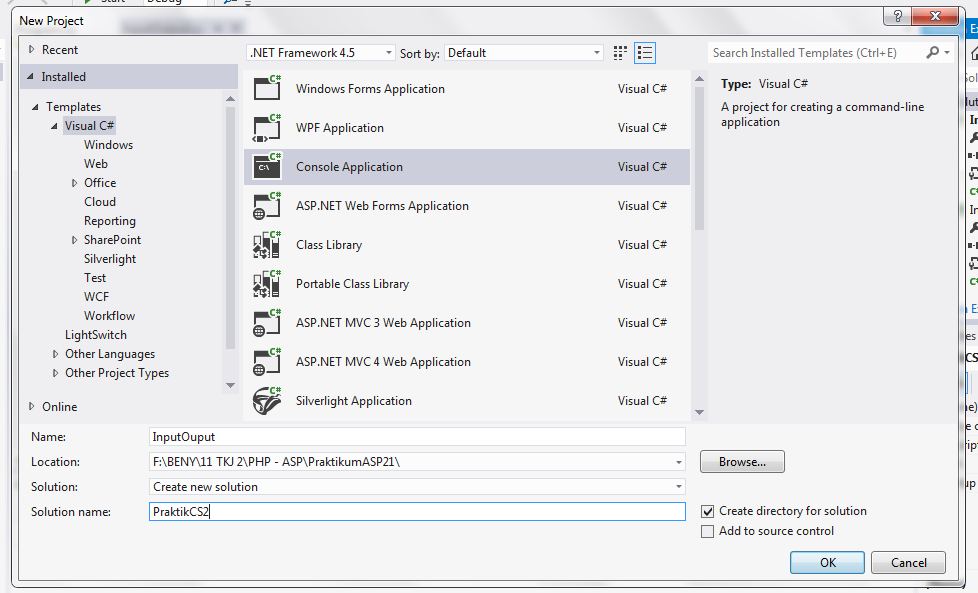The image size is (978, 593).
Task: Click the Solution name input field
Action: pyautogui.click(x=400, y=511)
